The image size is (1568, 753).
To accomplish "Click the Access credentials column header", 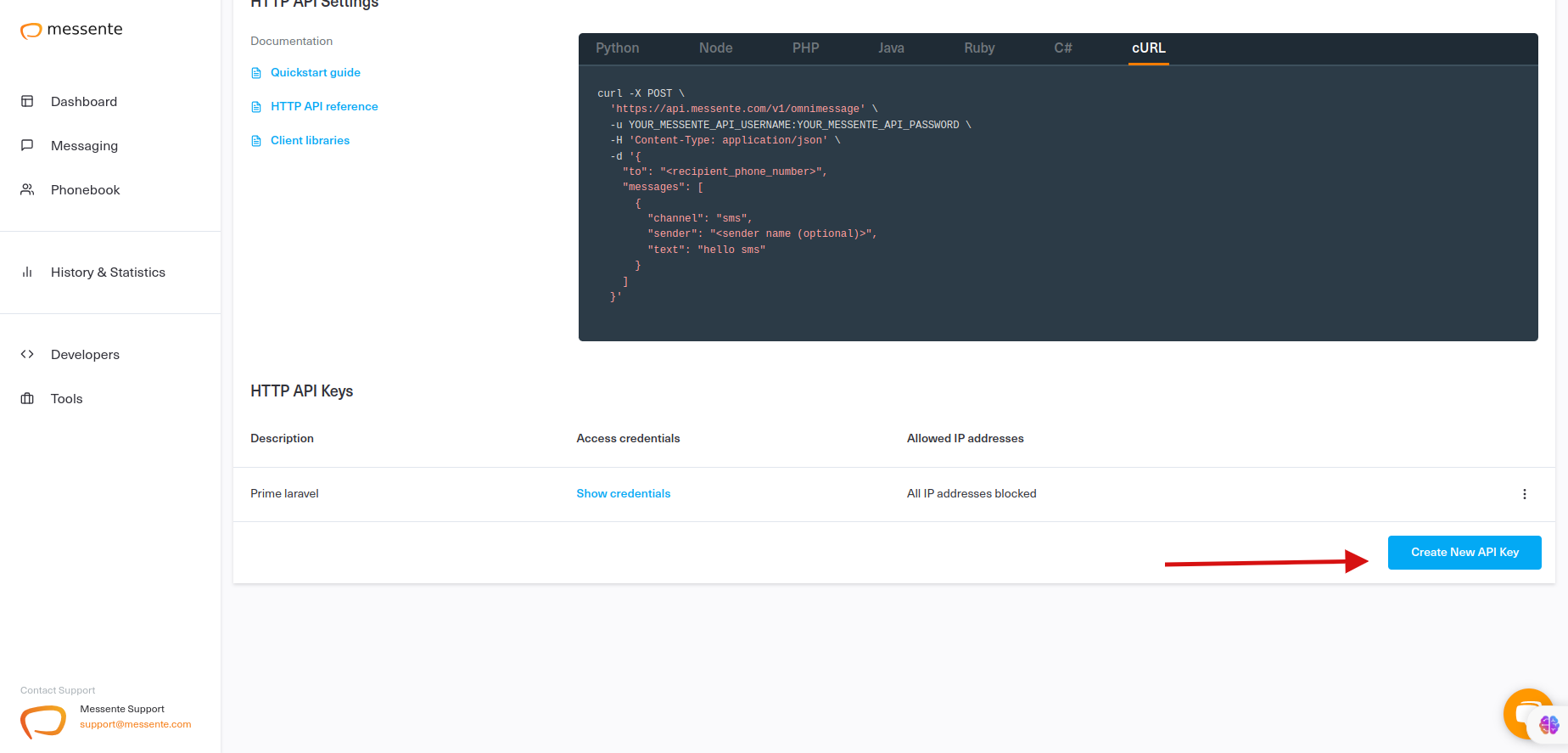I will 628,439.
